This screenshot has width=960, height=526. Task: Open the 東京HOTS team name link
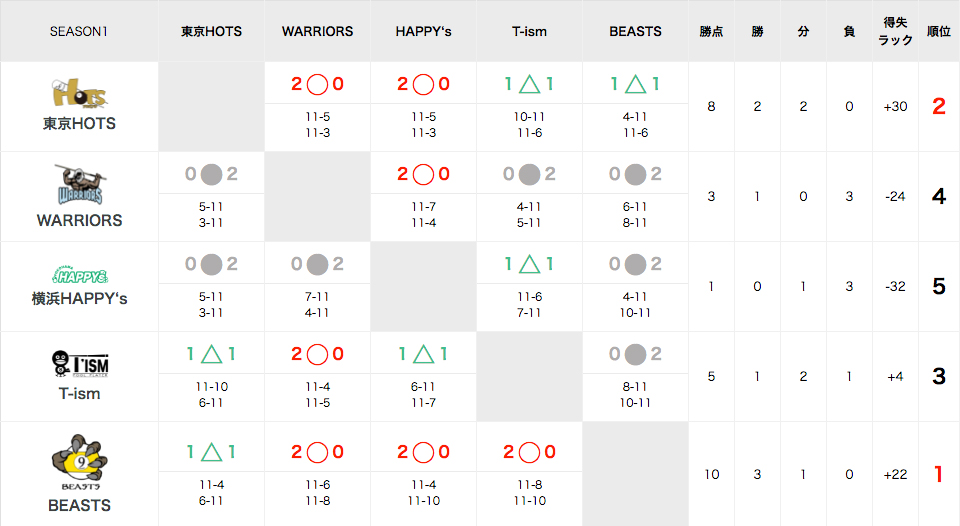click(79, 124)
